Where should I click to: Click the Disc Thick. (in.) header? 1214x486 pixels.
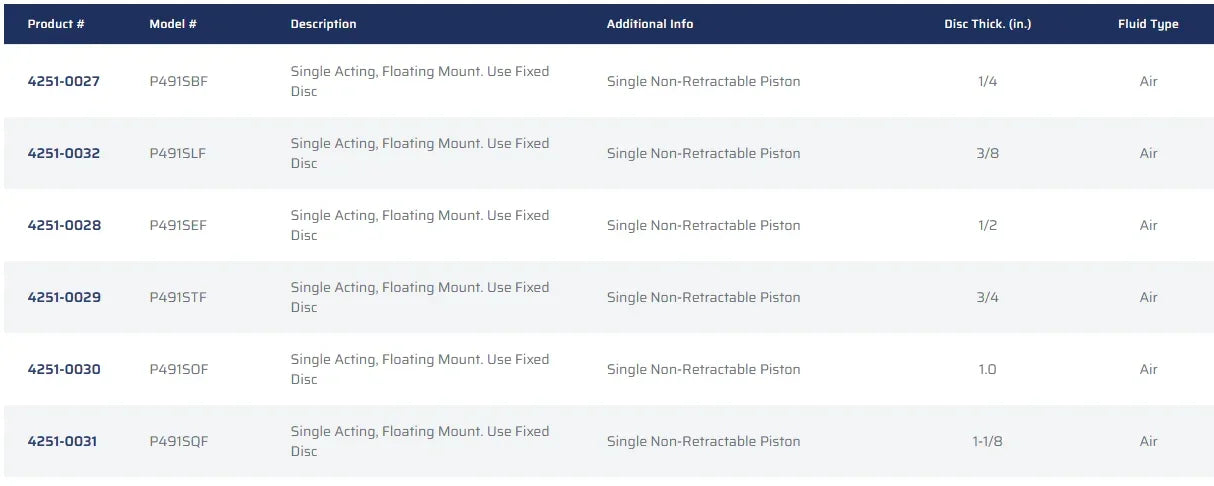coord(987,24)
